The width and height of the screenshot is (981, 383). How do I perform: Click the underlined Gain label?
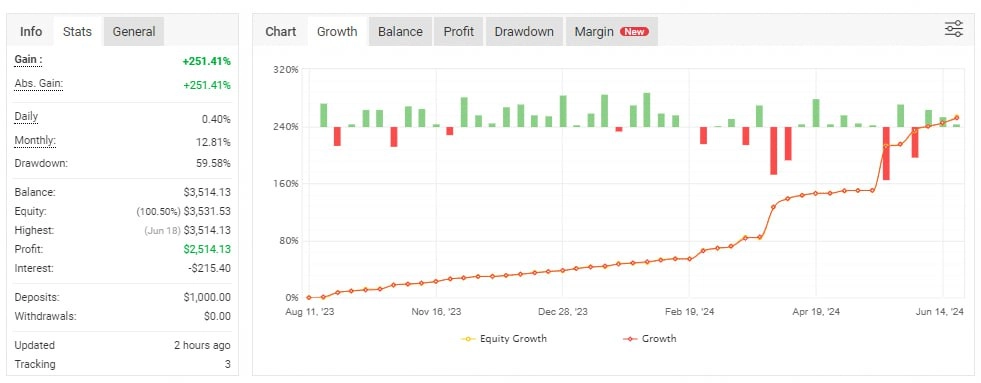click(x=28, y=60)
